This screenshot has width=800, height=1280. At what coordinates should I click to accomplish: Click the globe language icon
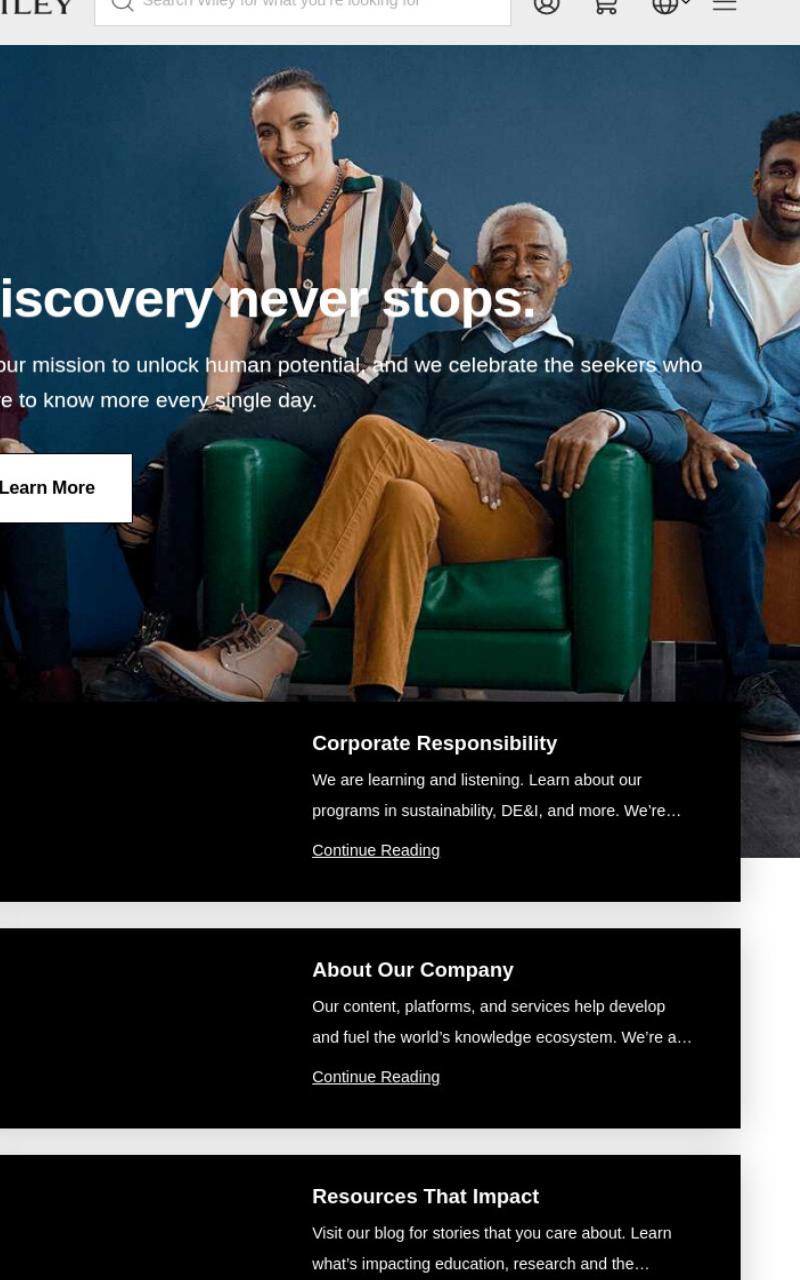click(x=665, y=5)
